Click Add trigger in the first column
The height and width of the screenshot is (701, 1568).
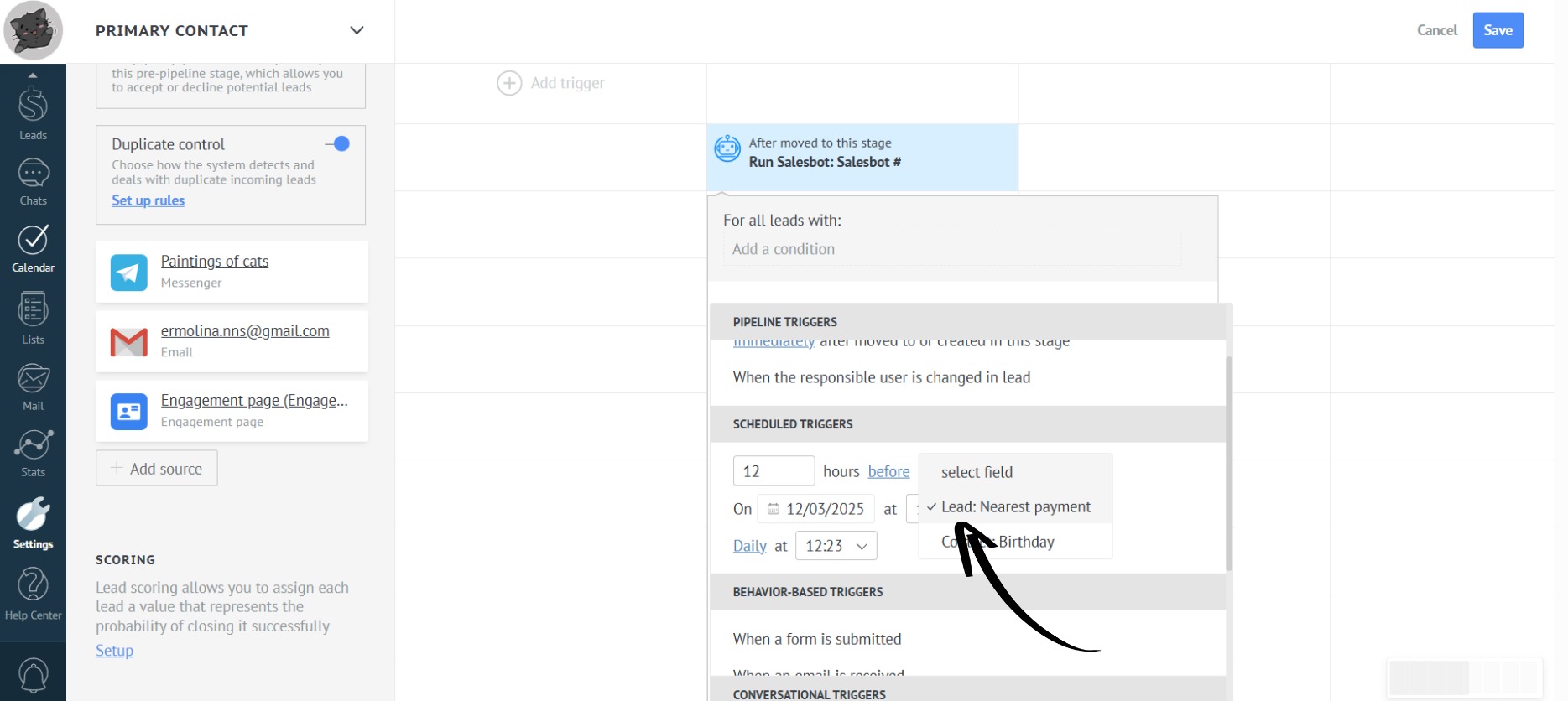pyautogui.click(x=551, y=83)
